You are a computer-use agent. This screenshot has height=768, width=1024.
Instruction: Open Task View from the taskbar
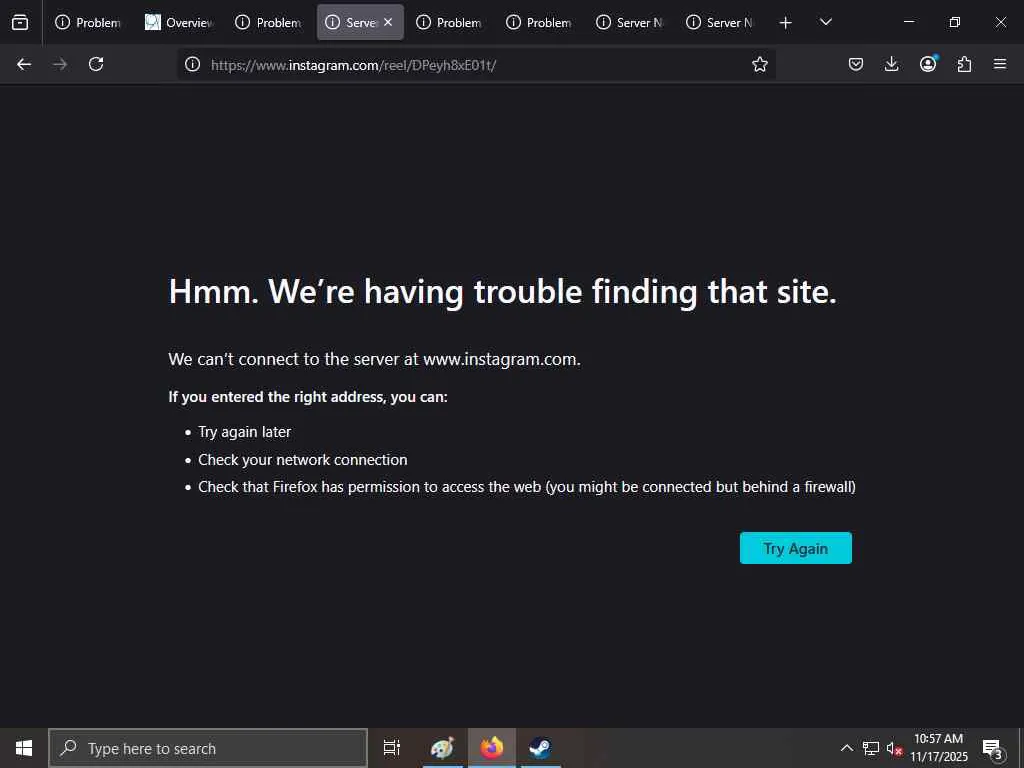[x=392, y=748]
